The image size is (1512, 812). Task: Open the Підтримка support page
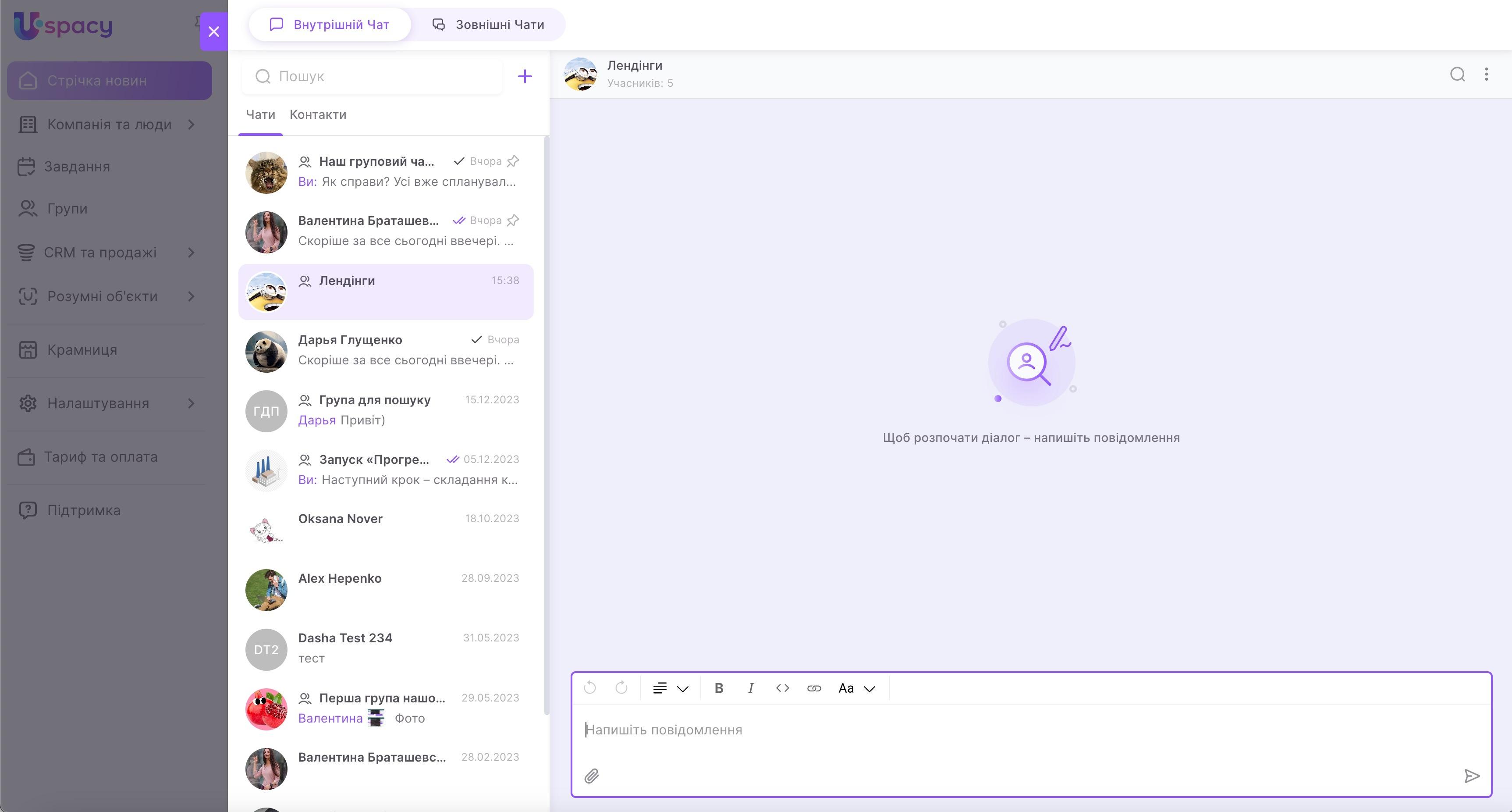83,510
